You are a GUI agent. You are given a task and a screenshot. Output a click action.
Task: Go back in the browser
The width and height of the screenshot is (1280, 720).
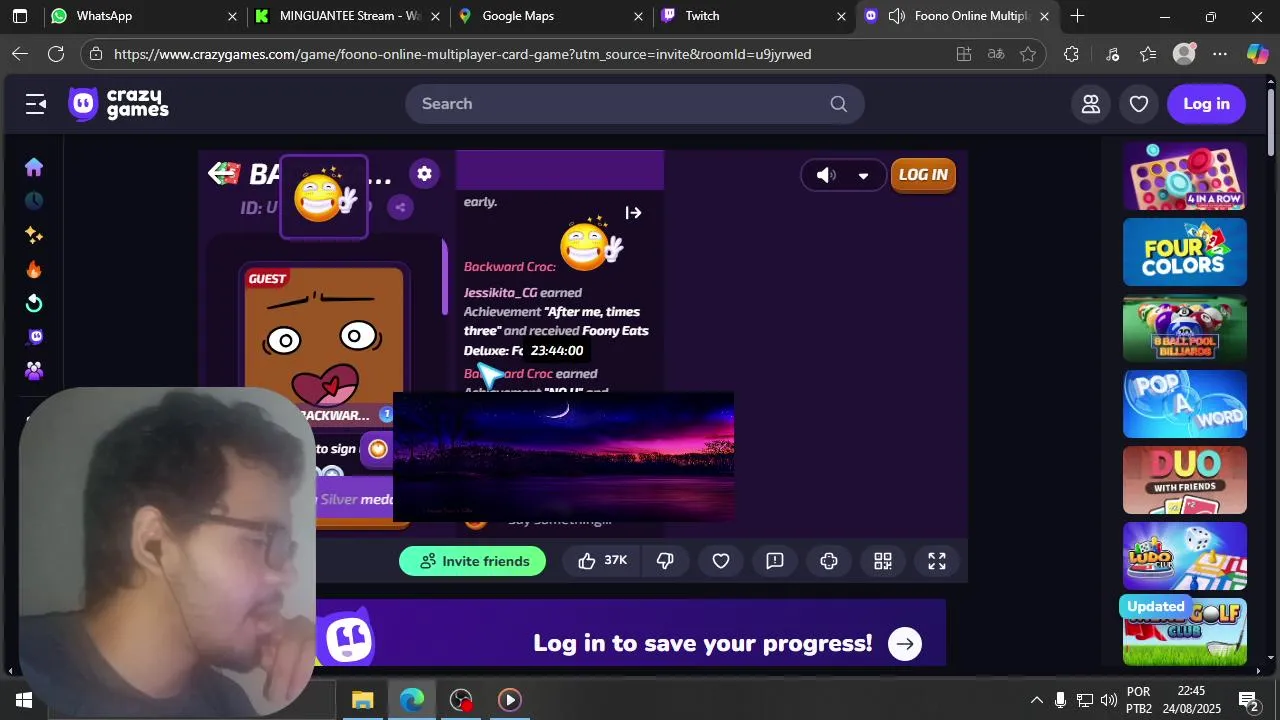pos(20,54)
